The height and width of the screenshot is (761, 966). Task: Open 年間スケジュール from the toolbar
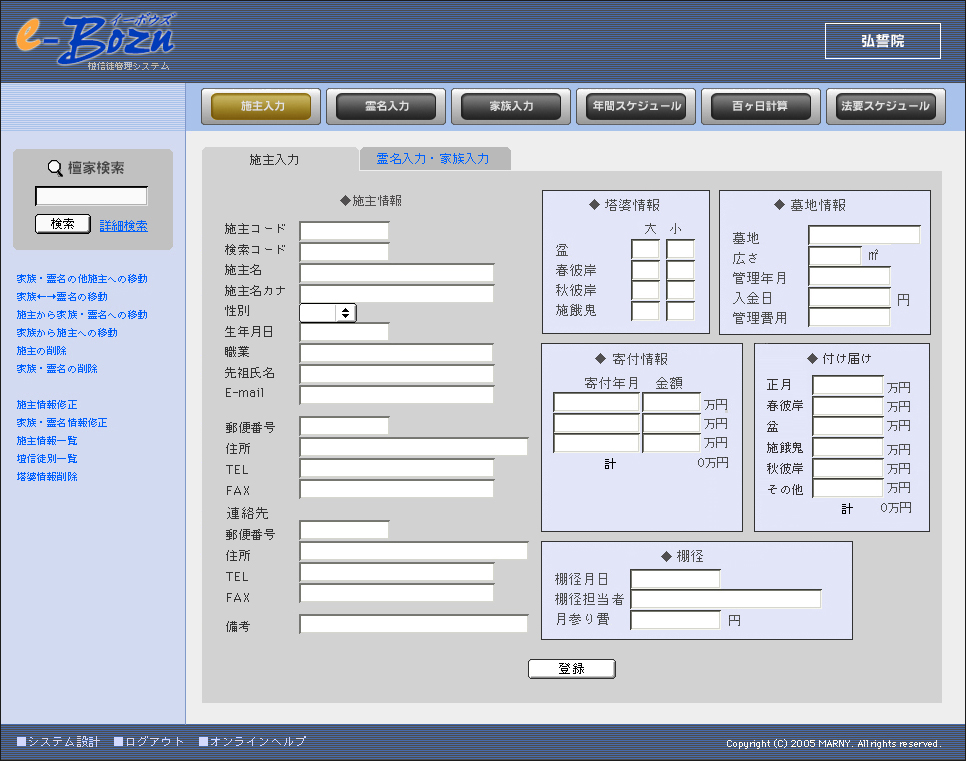(x=636, y=106)
